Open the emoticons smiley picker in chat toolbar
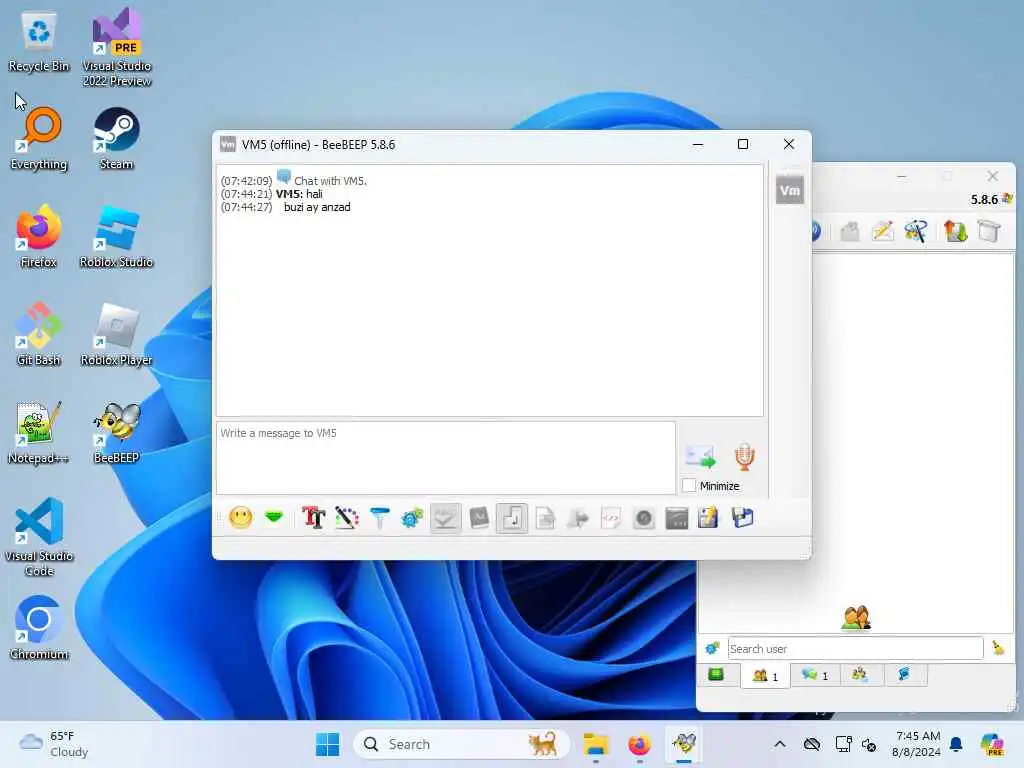The height and width of the screenshot is (768, 1024). point(240,519)
